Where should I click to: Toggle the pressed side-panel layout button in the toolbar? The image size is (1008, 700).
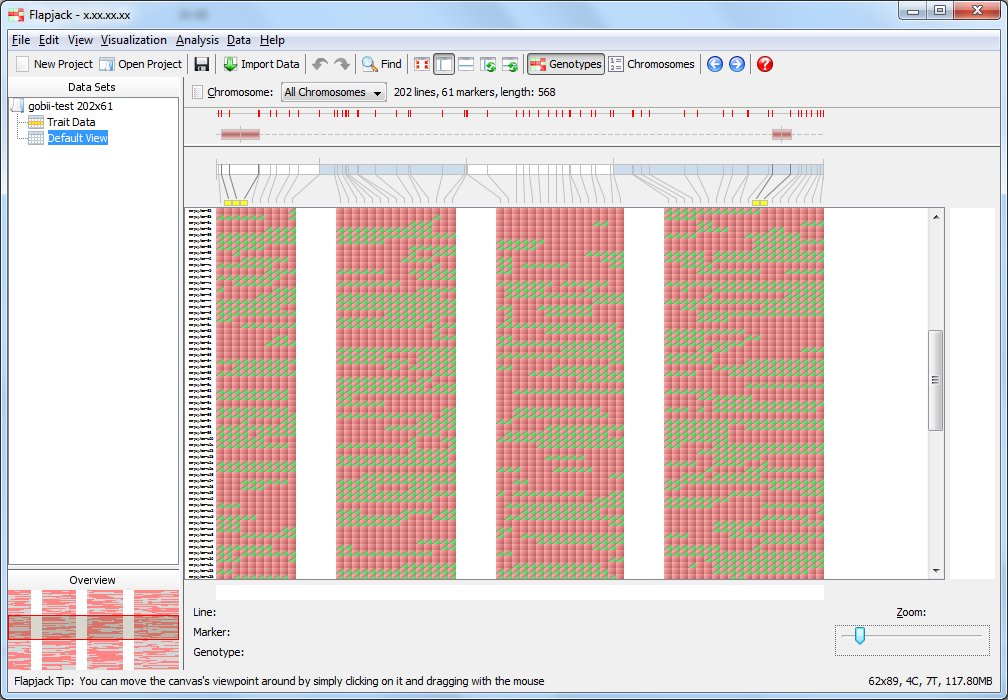[x=444, y=64]
